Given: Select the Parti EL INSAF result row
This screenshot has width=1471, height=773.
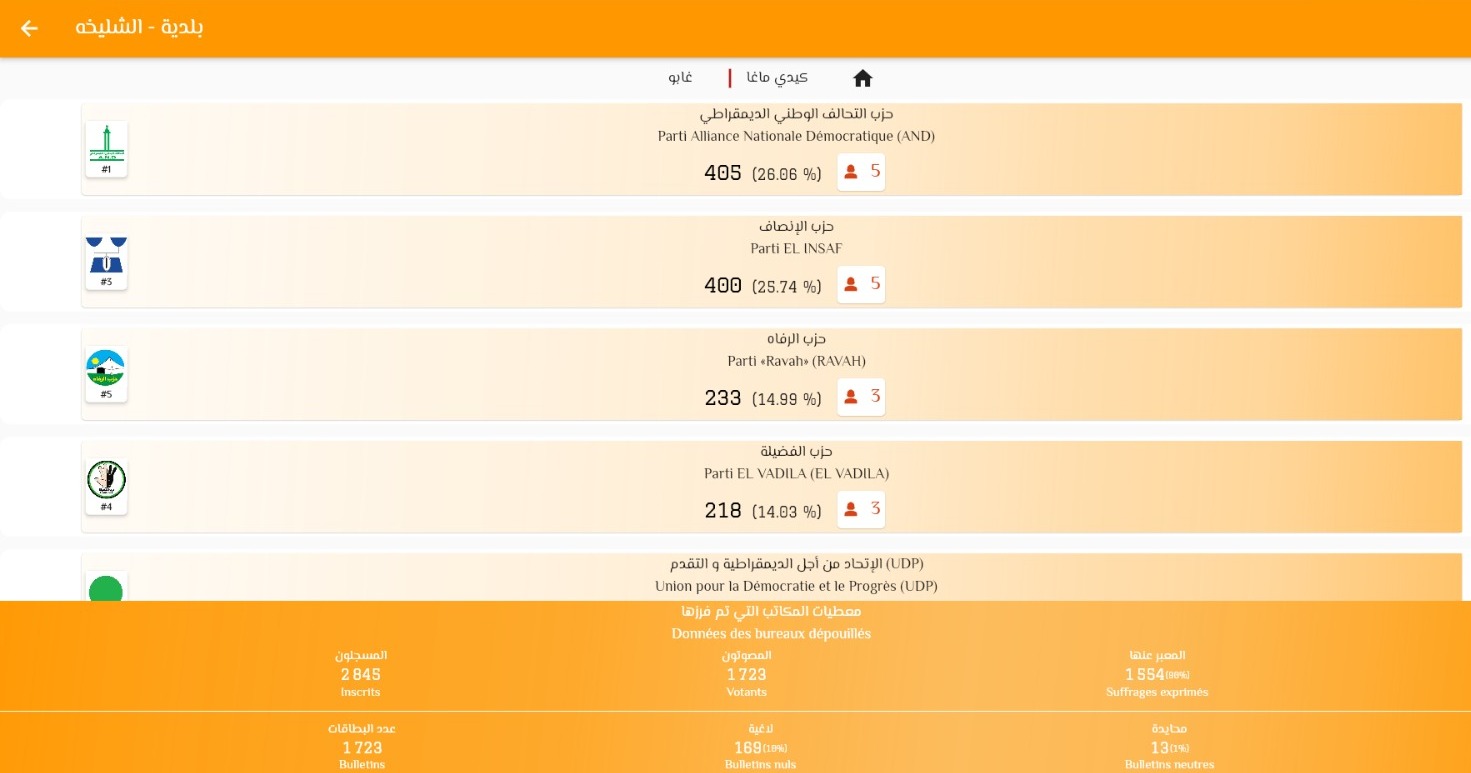Looking at the screenshot, I should tap(796, 249).
